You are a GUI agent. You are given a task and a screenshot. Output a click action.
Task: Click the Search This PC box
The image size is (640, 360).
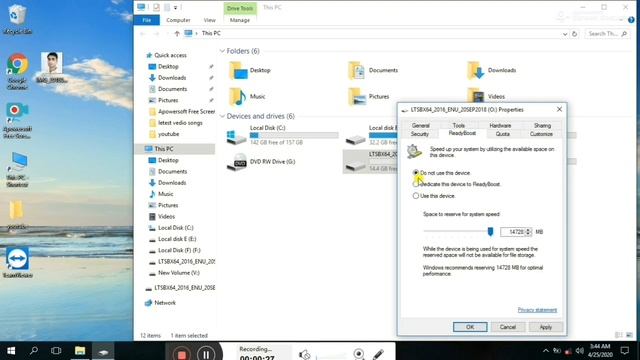pyautogui.click(x=607, y=33)
